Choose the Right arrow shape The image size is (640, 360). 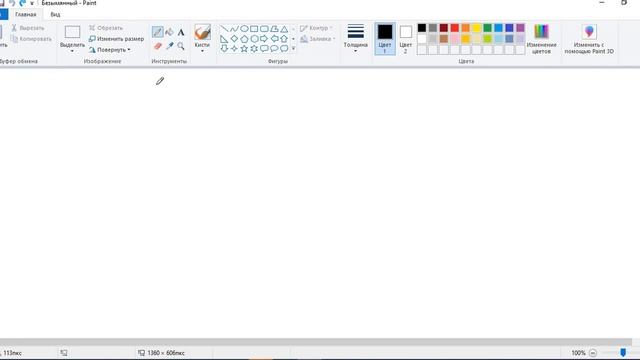(264, 39)
